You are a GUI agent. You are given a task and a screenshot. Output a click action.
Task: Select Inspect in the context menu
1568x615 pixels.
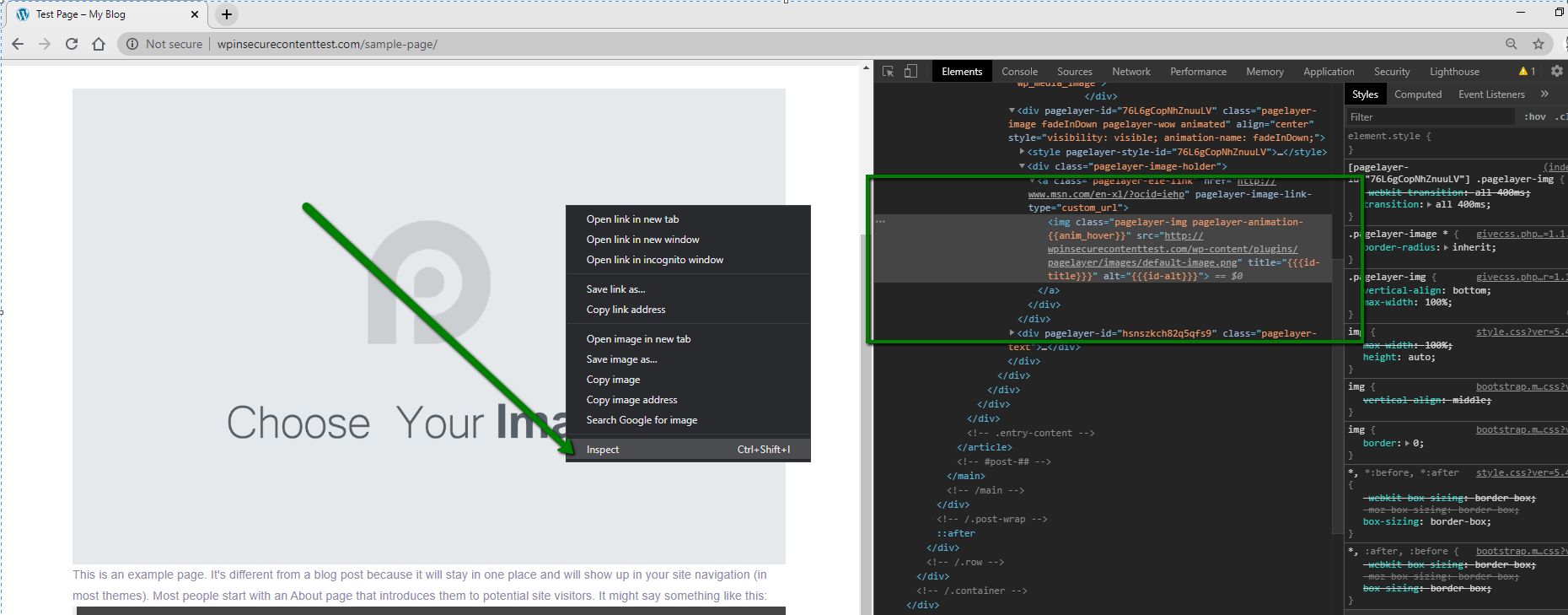[x=688, y=450]
